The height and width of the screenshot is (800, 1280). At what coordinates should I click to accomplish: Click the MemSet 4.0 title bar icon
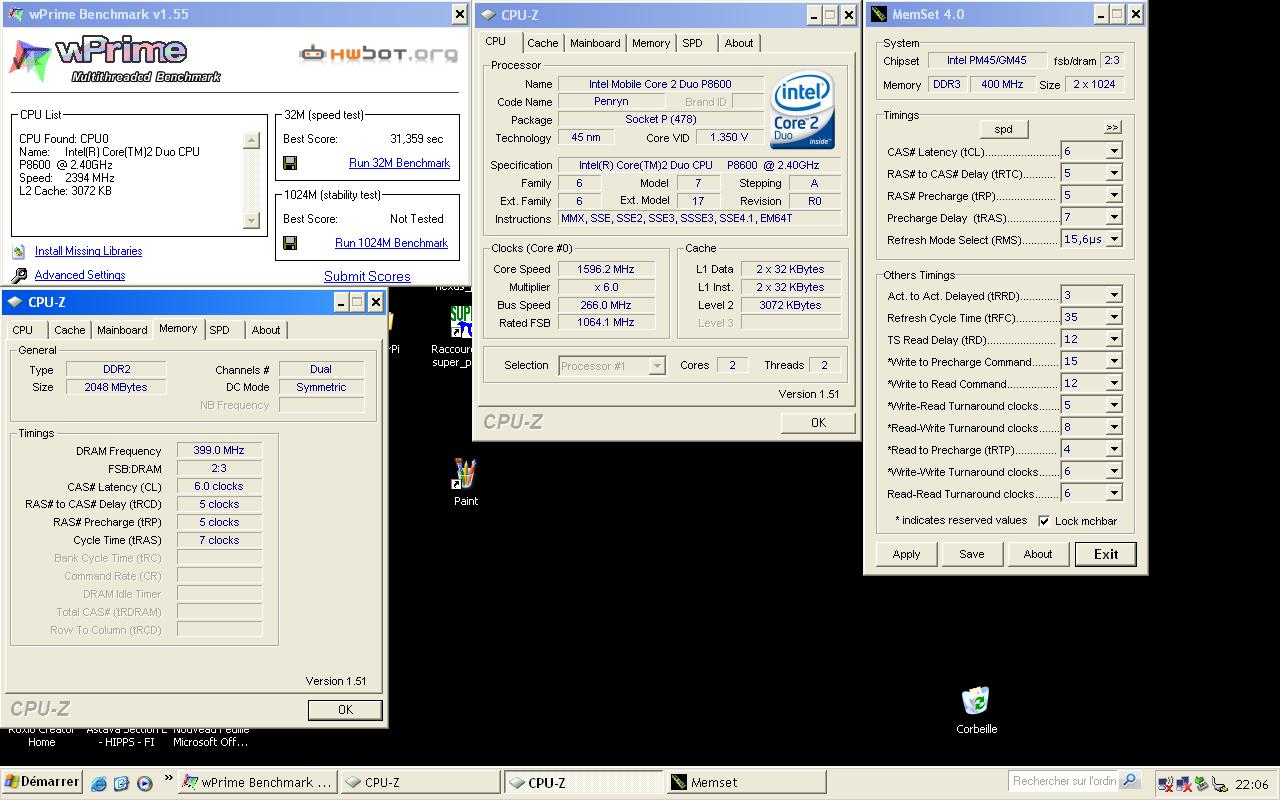(879, 14)
